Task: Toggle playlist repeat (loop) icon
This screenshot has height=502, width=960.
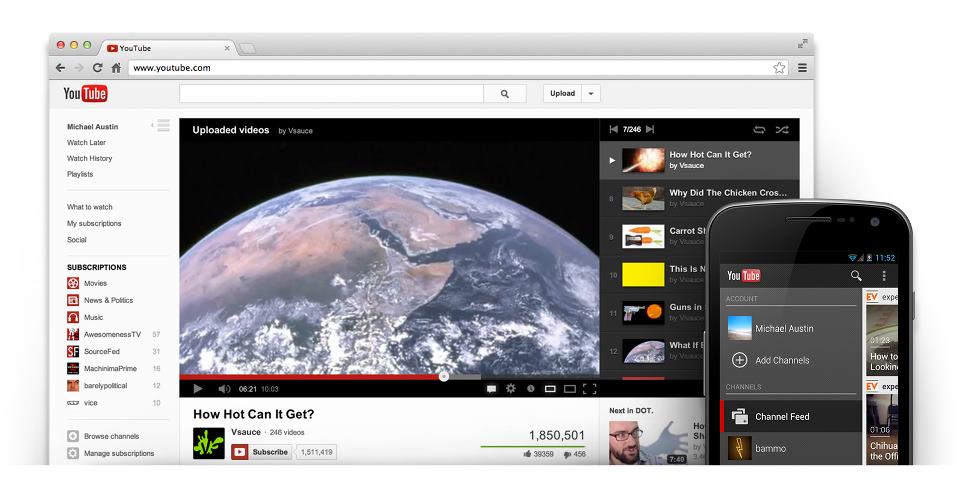Action: (759, 130)
